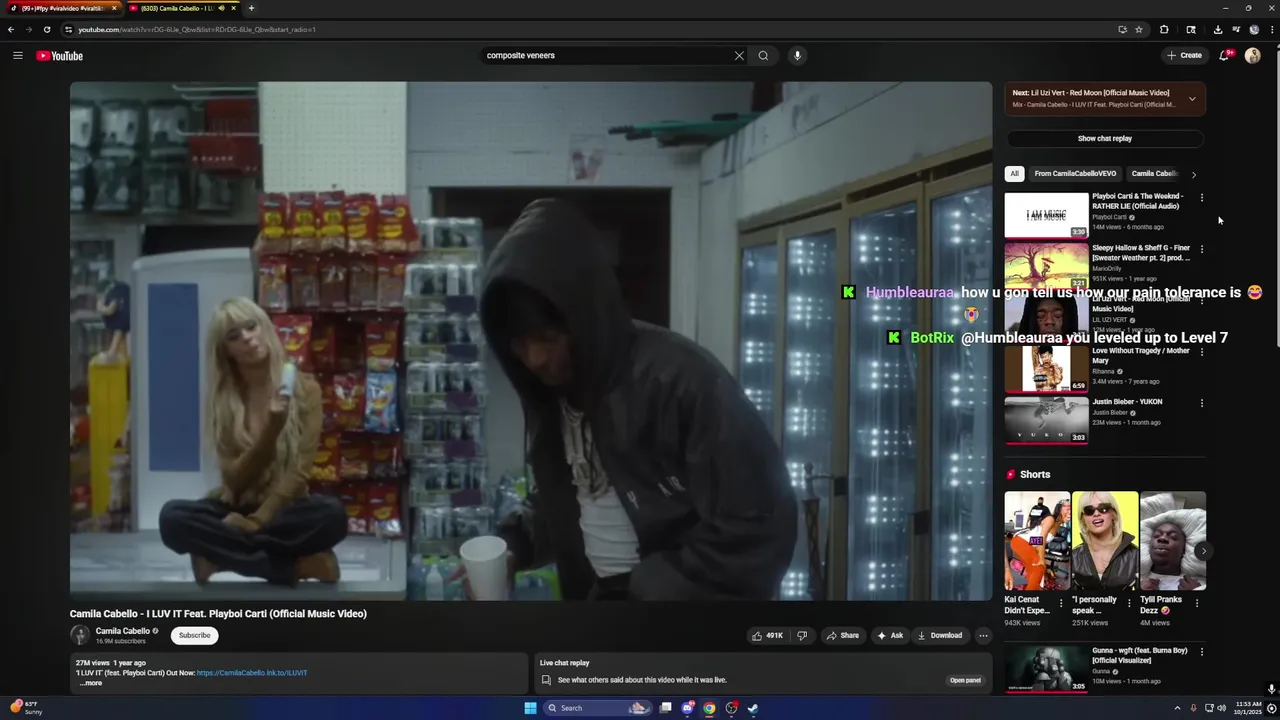Open the Create menu
Screen dimensions: 1280x720
click(1185, 56)
